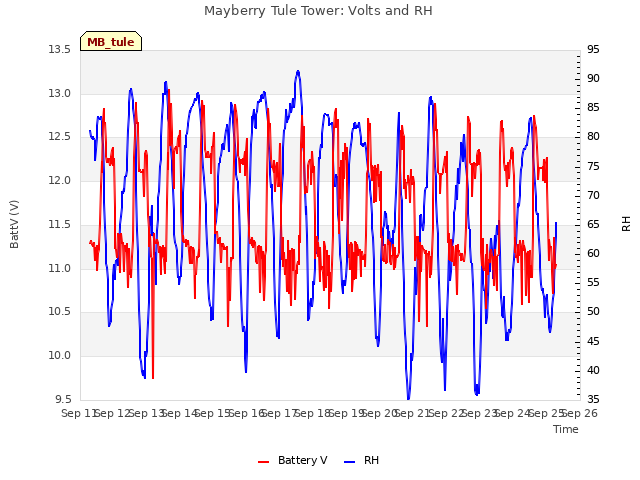Image resolution: width=640 pixels, height=480 pixels.
Task: Click the MB_tule label box
Action: 111,41
